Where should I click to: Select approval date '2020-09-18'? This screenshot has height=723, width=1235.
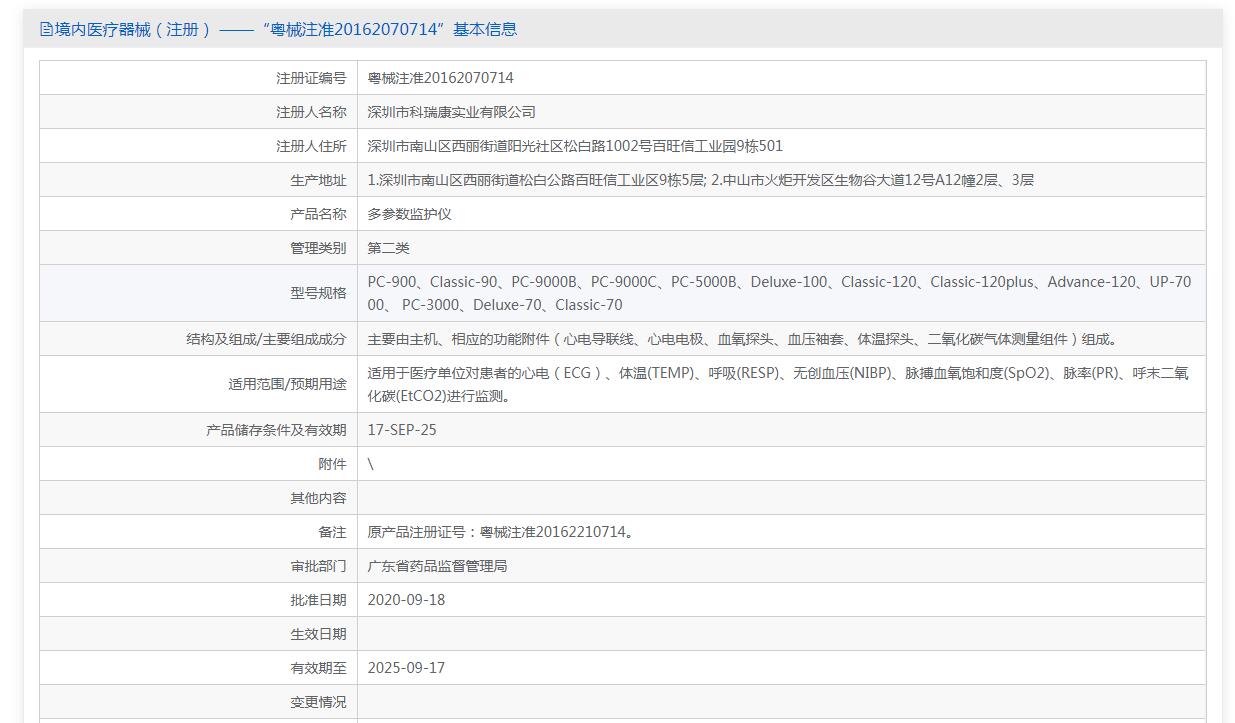click(406, 600)
